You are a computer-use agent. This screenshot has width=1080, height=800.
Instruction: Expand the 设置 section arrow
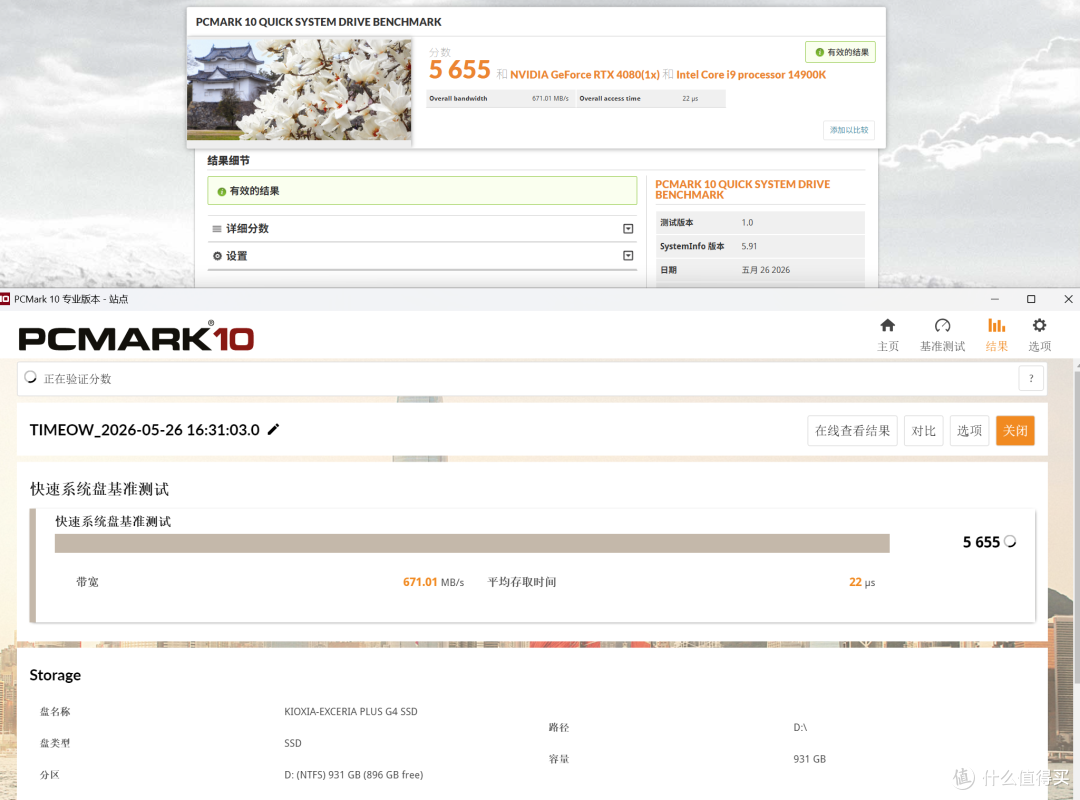pos(628,256)
